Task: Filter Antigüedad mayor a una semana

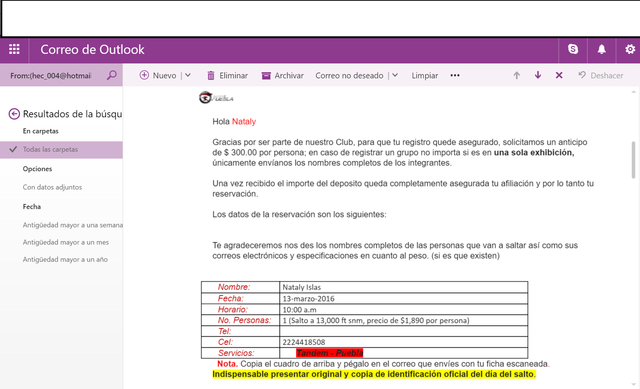Action: (x=73, y=225)
